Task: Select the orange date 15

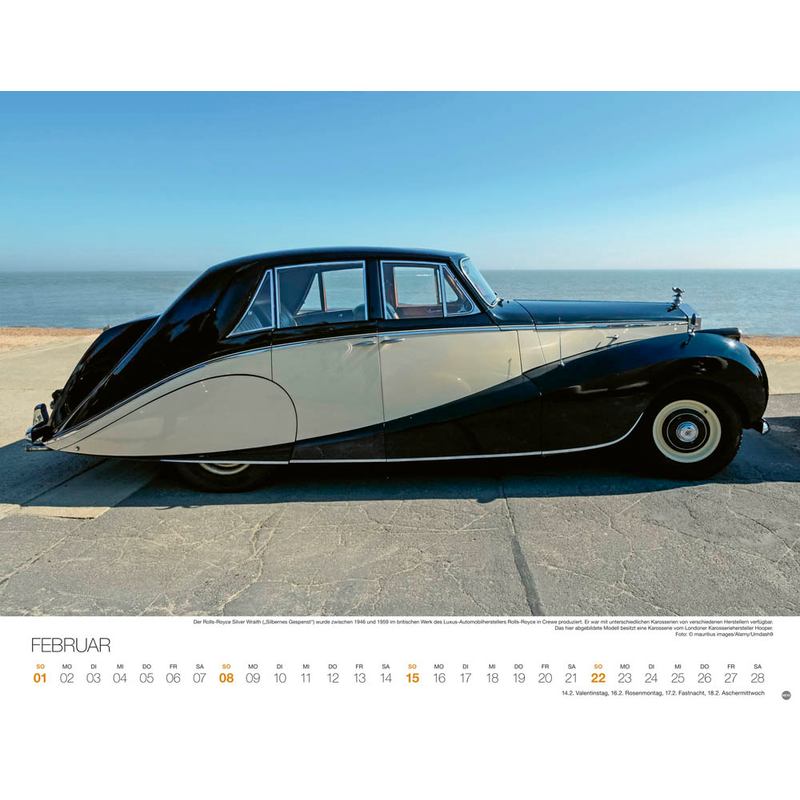Action: [412, 678]
